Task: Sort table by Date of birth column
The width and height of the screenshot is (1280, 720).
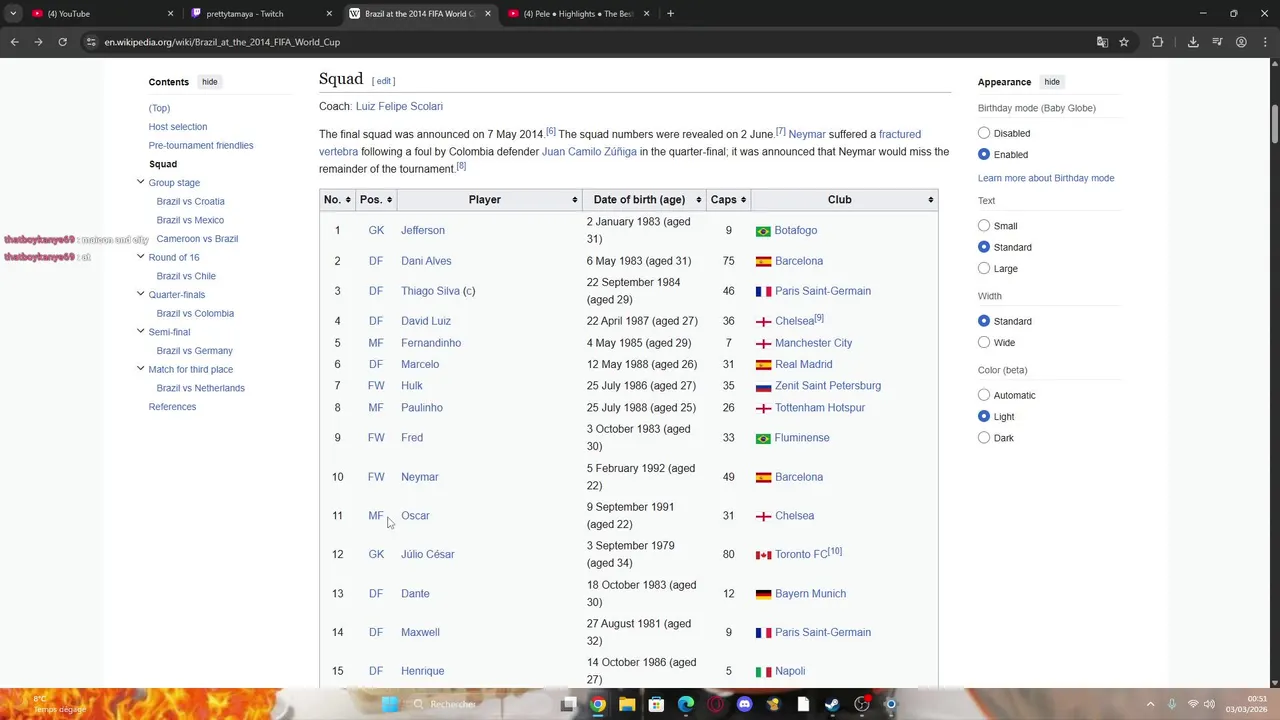Action: 644,200
